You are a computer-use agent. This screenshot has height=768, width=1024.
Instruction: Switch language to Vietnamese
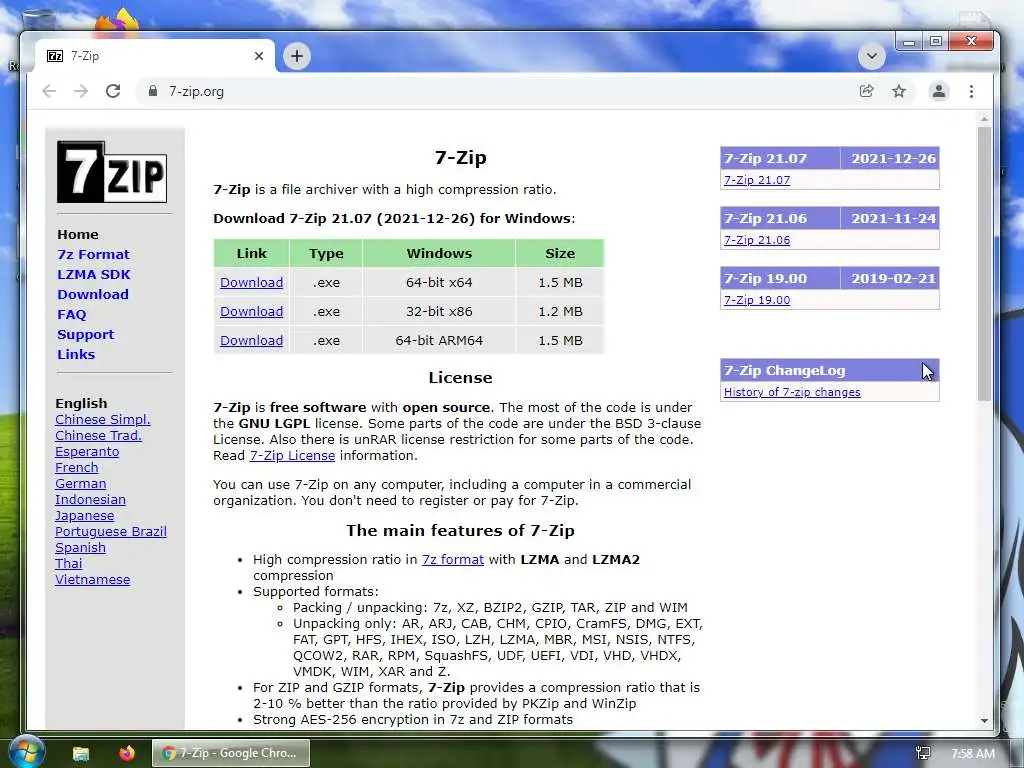(92, 580)
